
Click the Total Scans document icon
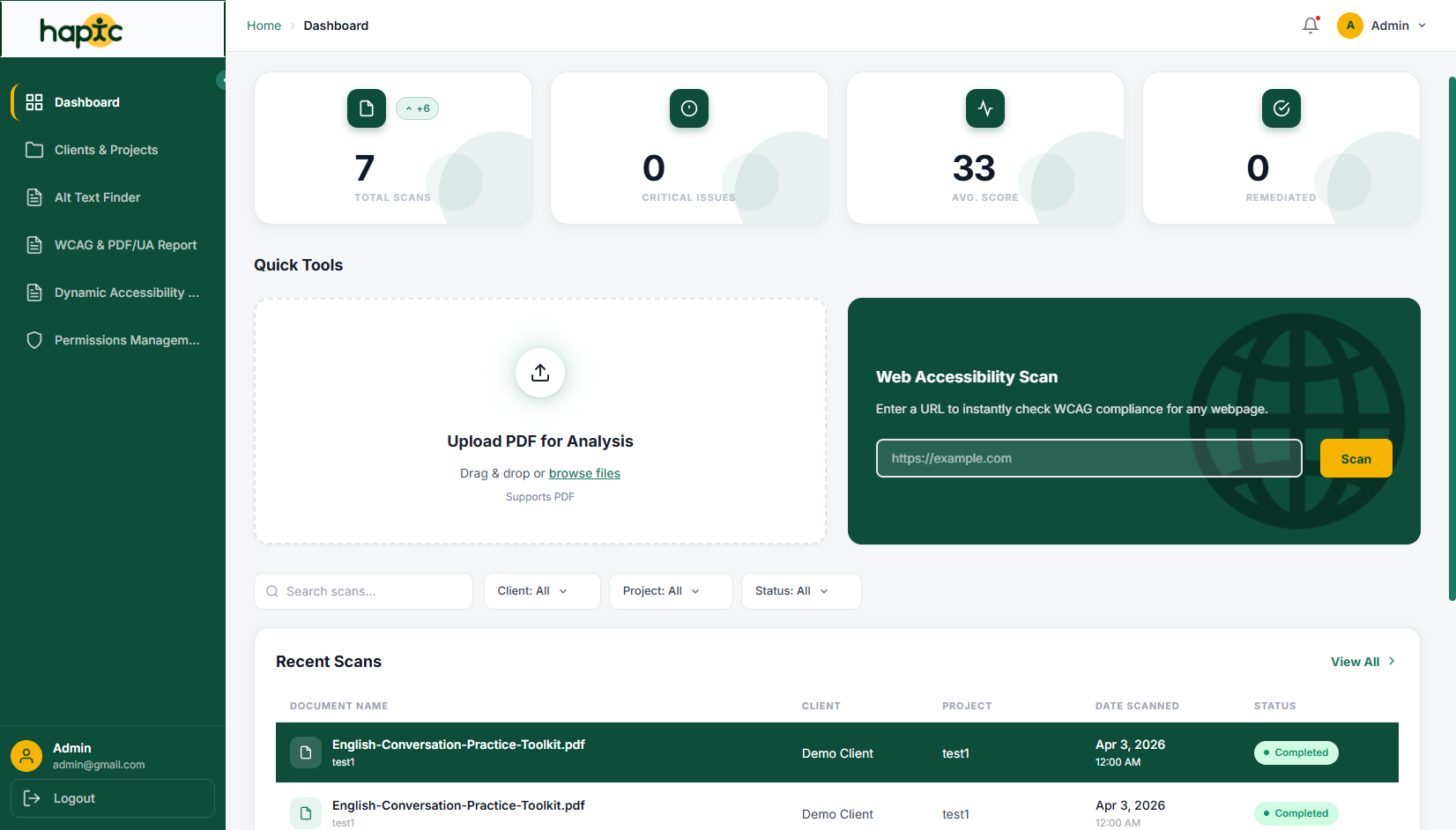(x=367, y=108)
